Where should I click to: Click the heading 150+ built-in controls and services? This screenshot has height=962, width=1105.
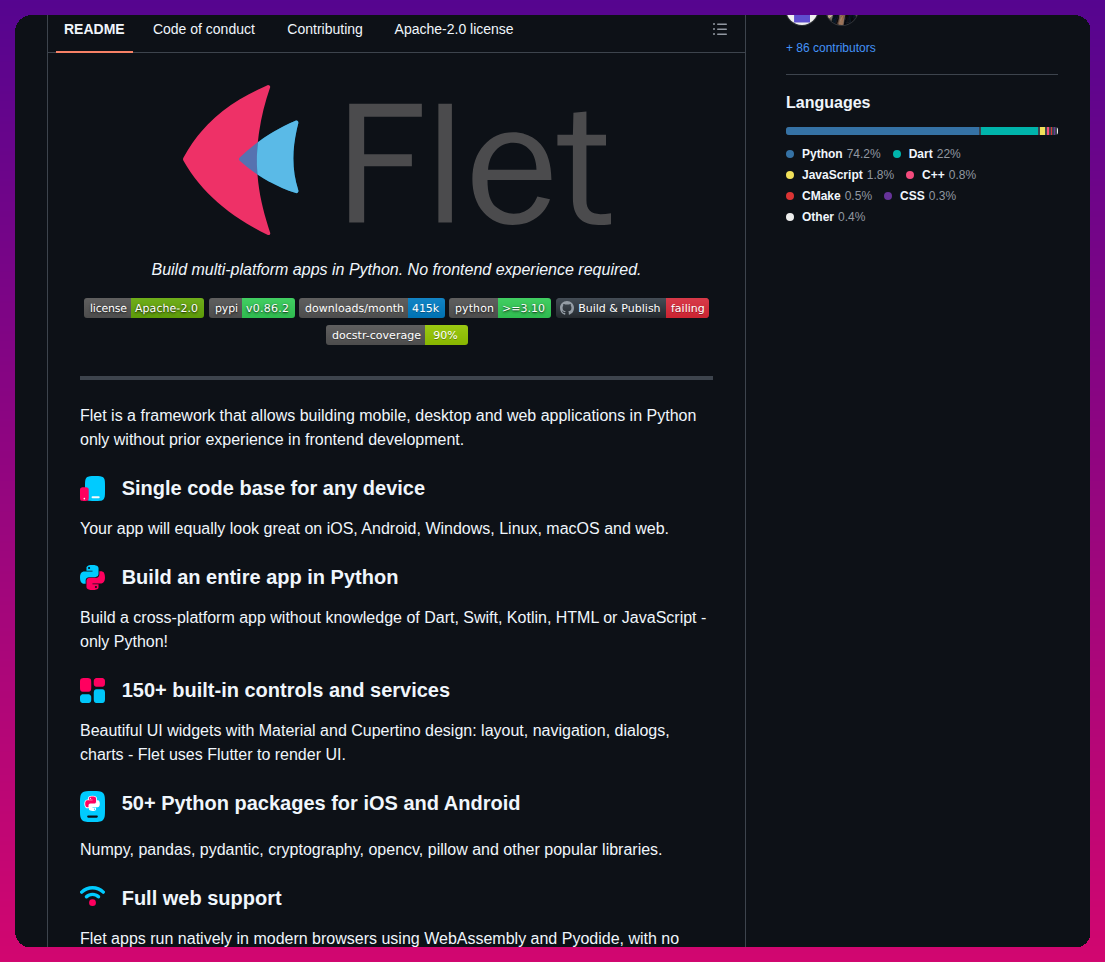point(285,690)
